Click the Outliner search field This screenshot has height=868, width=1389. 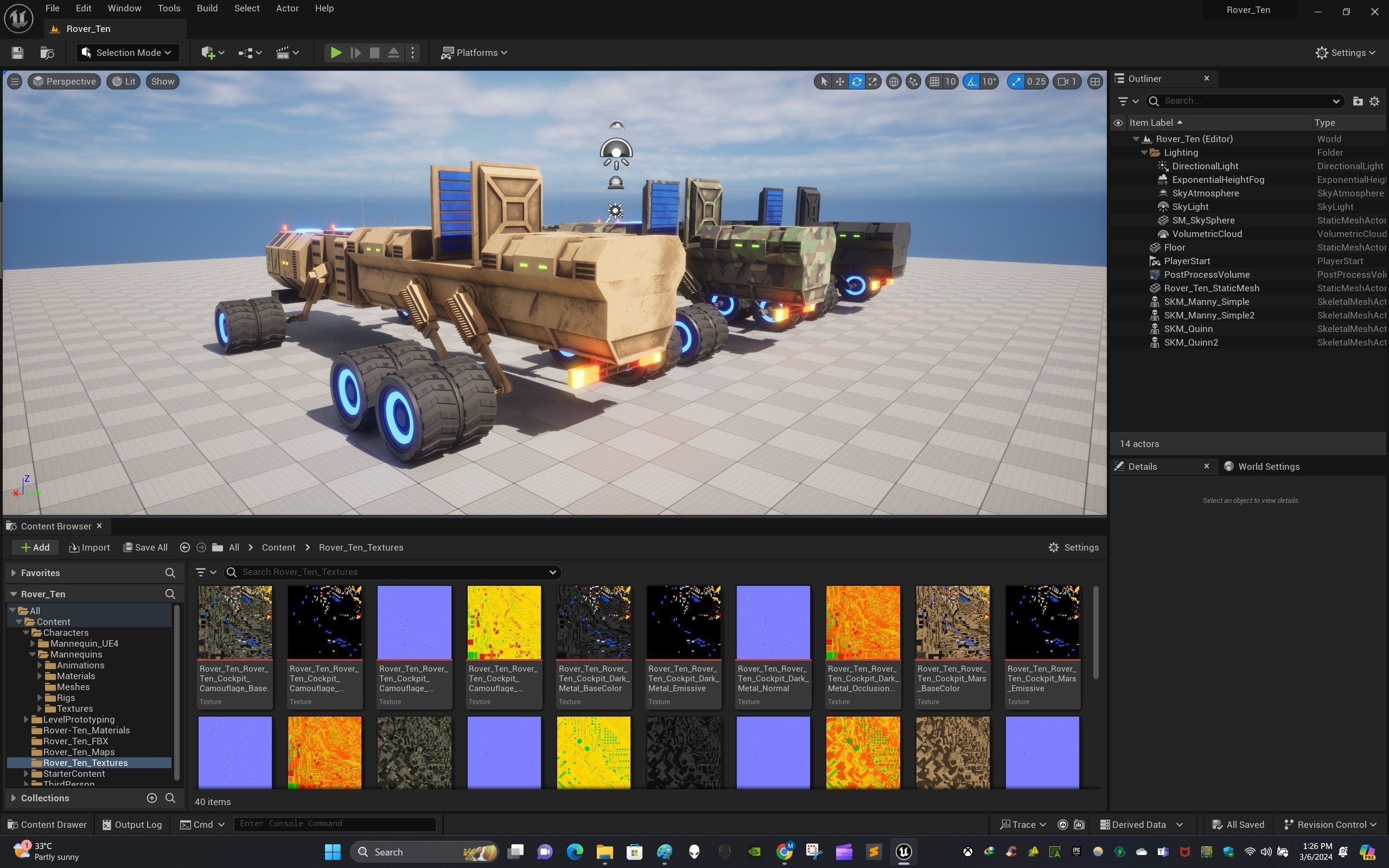click(1244, 101)
